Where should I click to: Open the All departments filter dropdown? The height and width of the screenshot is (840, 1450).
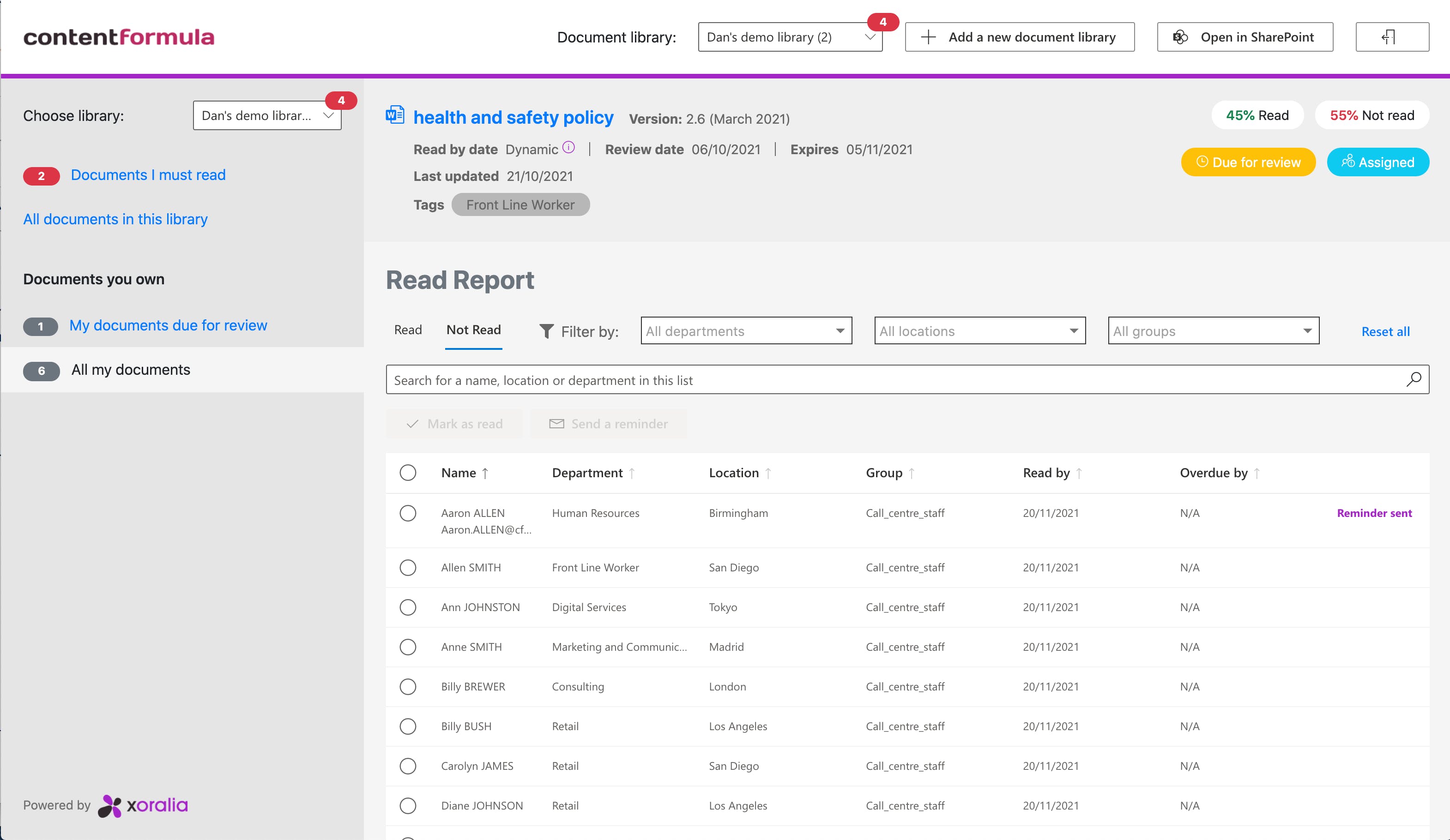(x=746, y=331)
